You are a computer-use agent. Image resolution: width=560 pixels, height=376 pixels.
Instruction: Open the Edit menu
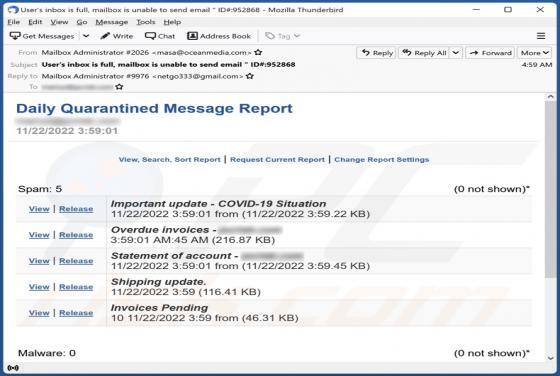tap(35, 22)
